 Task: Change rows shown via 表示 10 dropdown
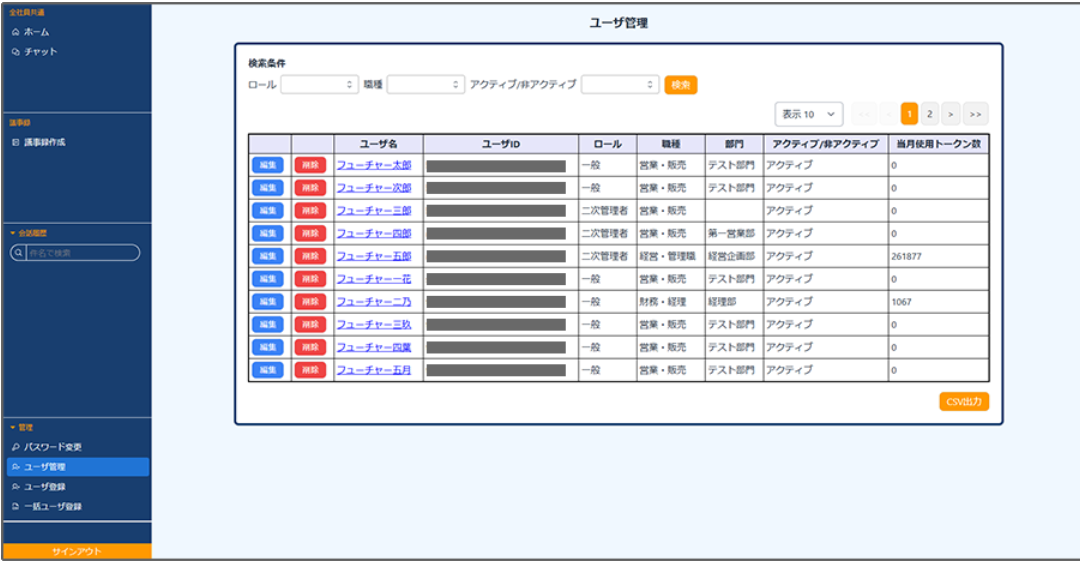[x=808, y=114]
